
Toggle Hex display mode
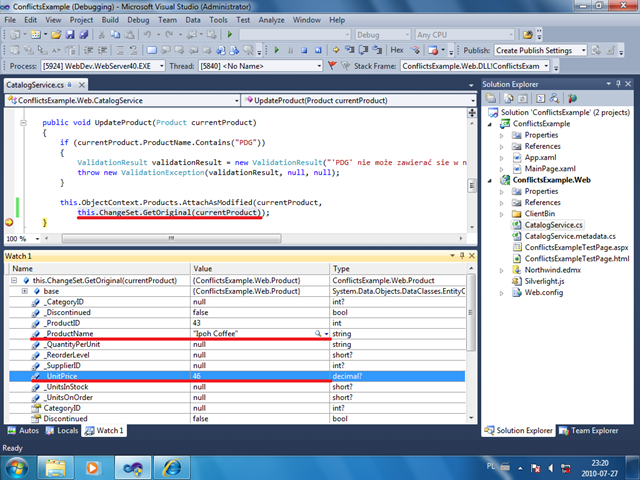point(397,50)
